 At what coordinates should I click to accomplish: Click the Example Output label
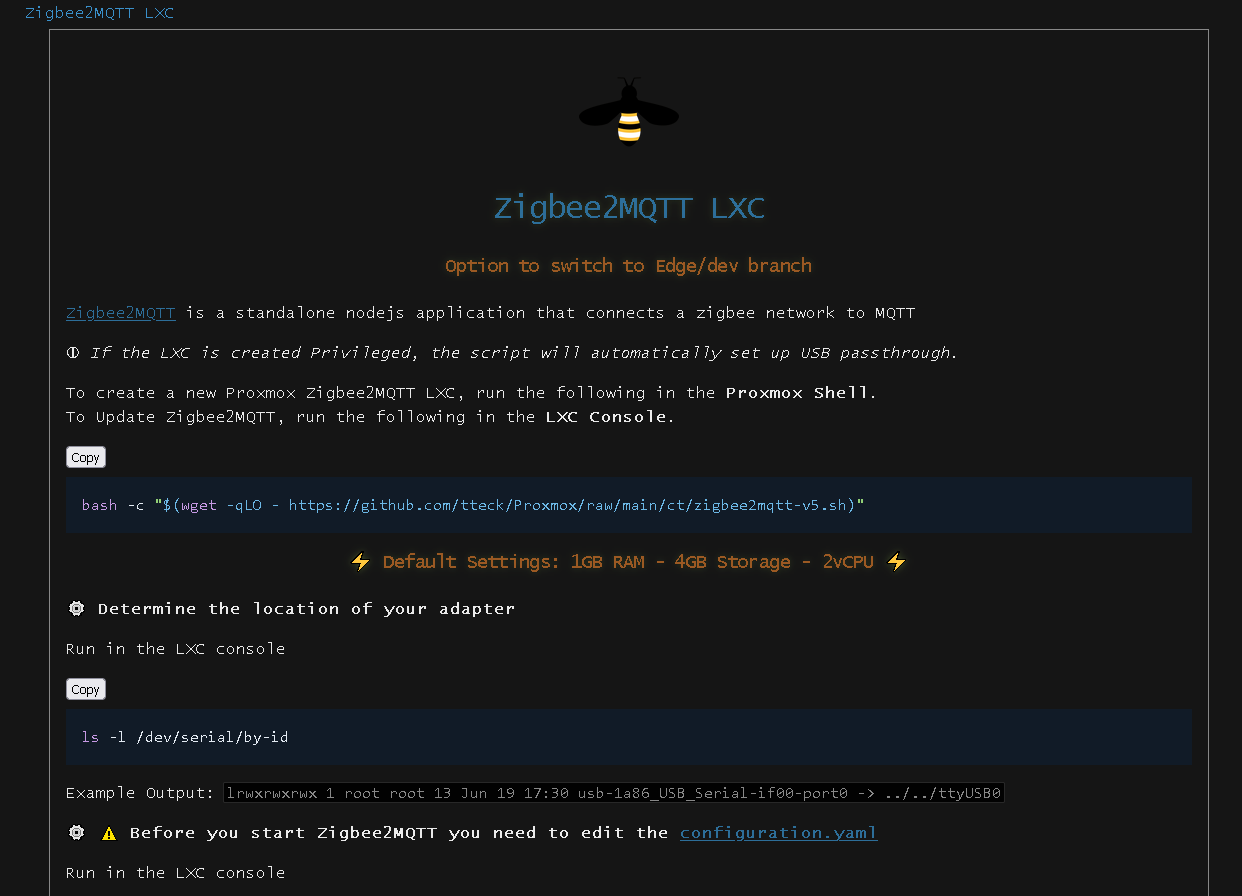140,793
